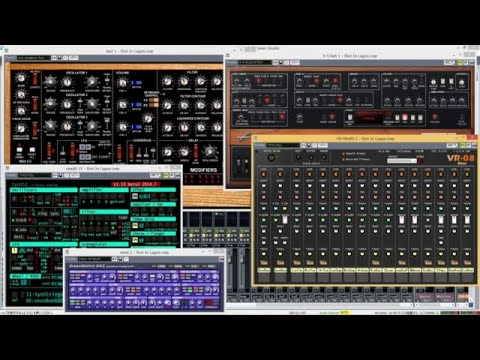The image size is (480, 360).
Task: Toggle Tempo Delay on/off button in Synth1
Action: click(x=135, y=226)
